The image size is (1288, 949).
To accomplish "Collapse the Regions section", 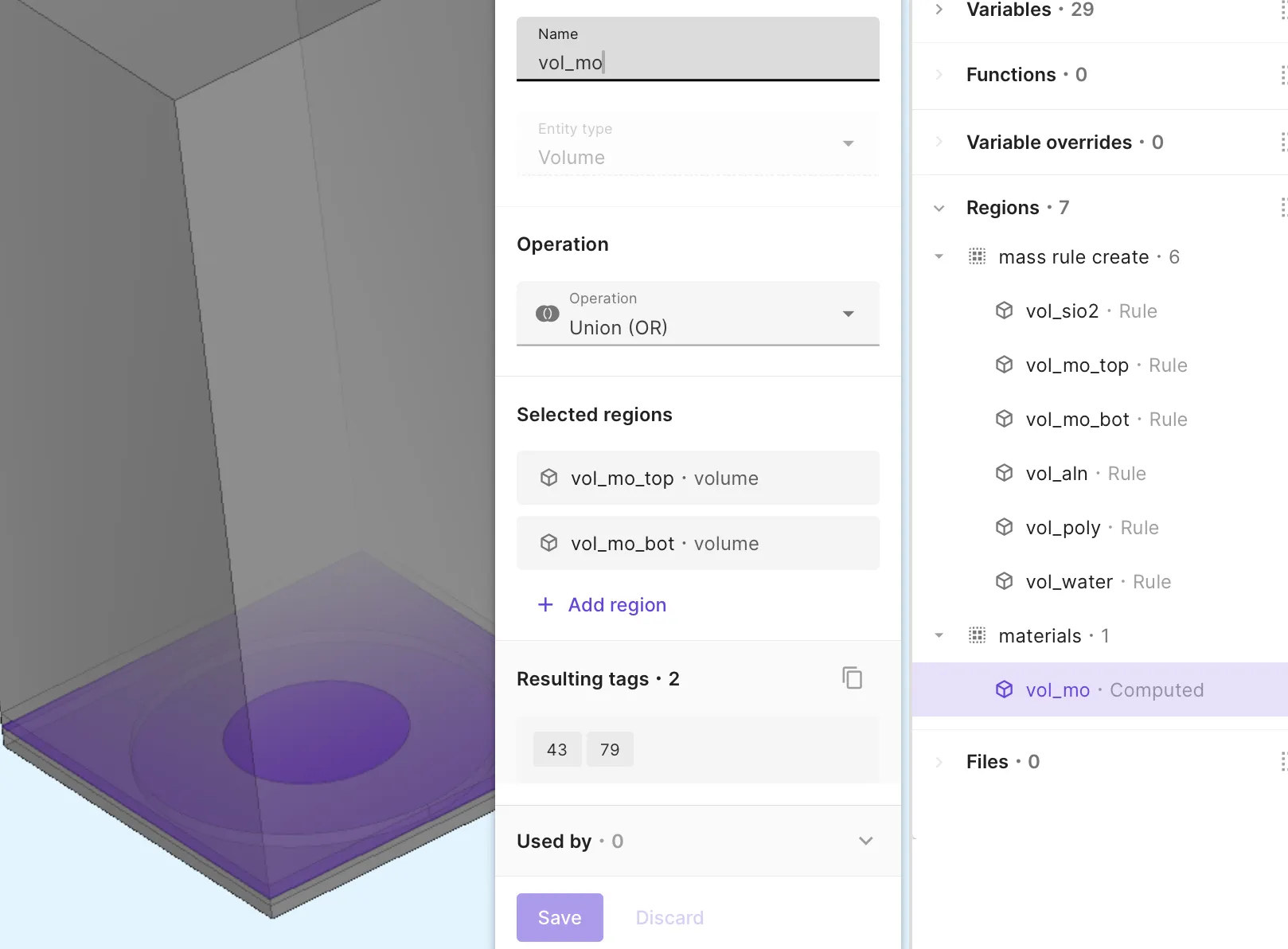I will pos(939,208).
